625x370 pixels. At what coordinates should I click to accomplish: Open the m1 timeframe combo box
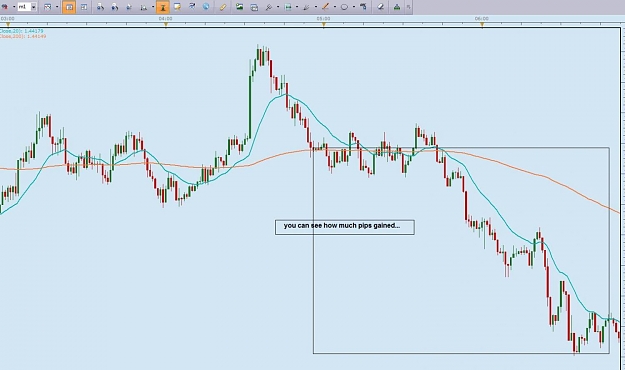point(27,7)
